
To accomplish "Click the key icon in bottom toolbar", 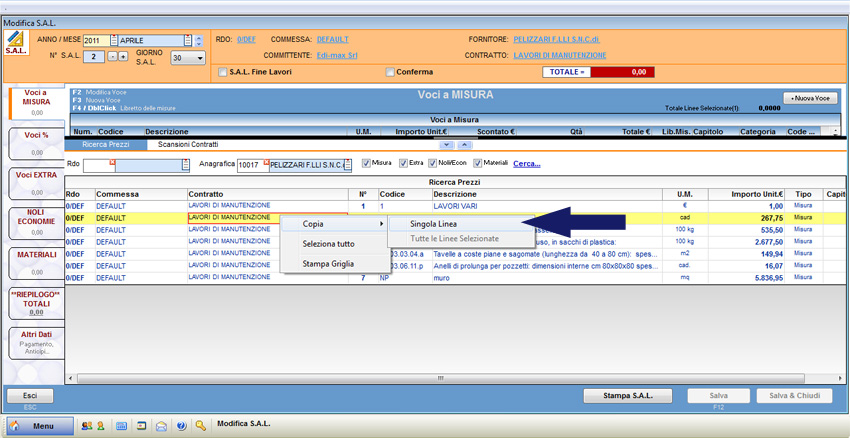I will click(201, 425).
